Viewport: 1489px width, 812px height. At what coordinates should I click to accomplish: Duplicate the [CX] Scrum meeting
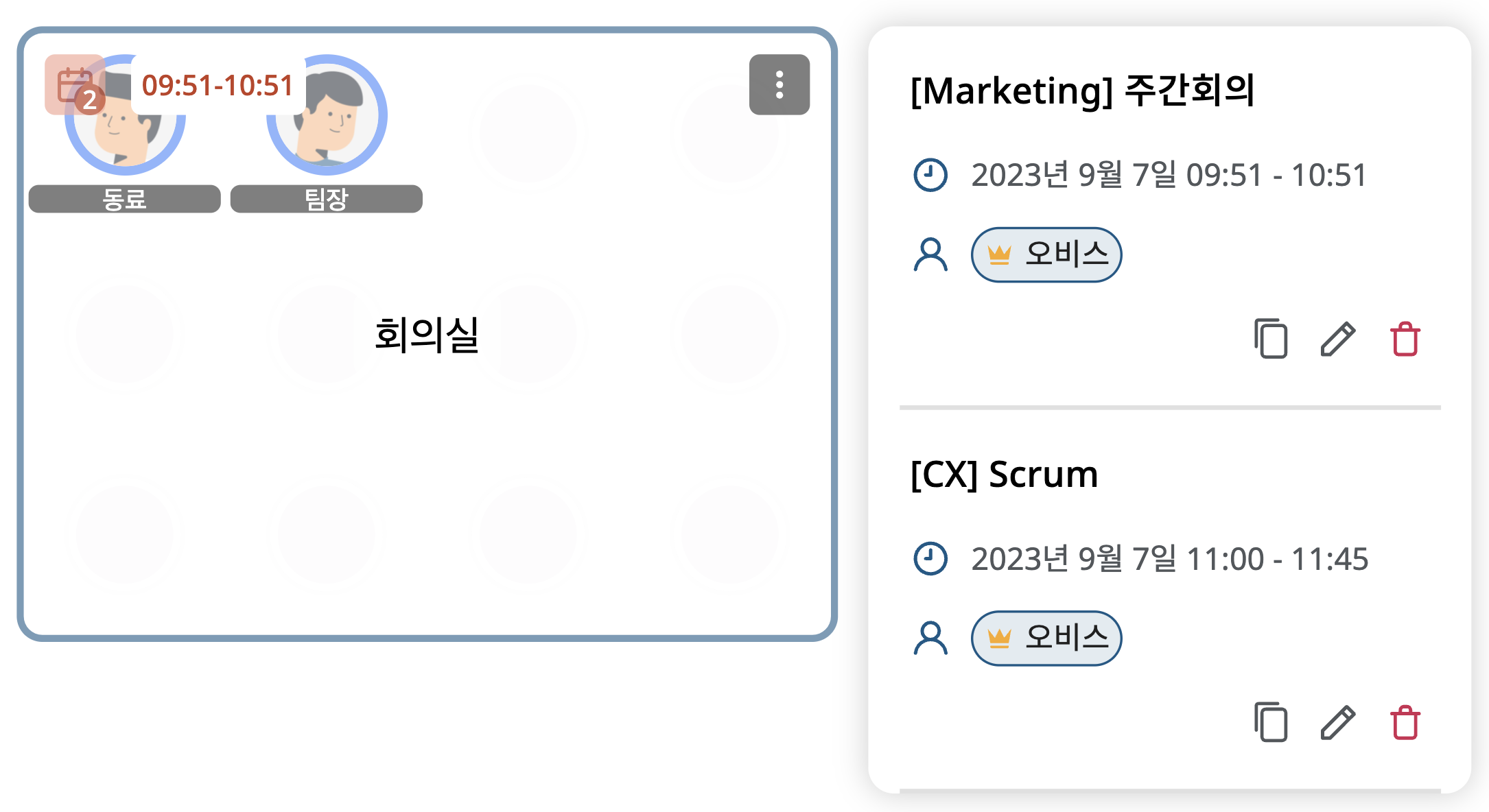click(x=1270, y=722)
